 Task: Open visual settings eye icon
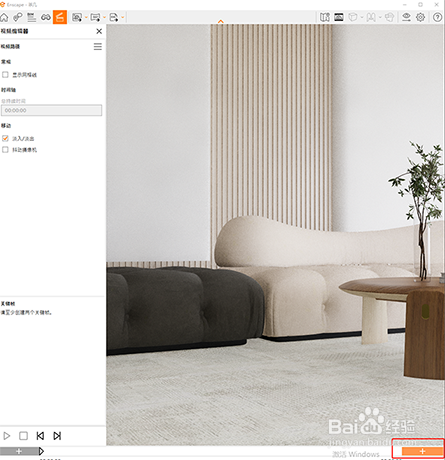pyautogui.click(x=406, y=17)
